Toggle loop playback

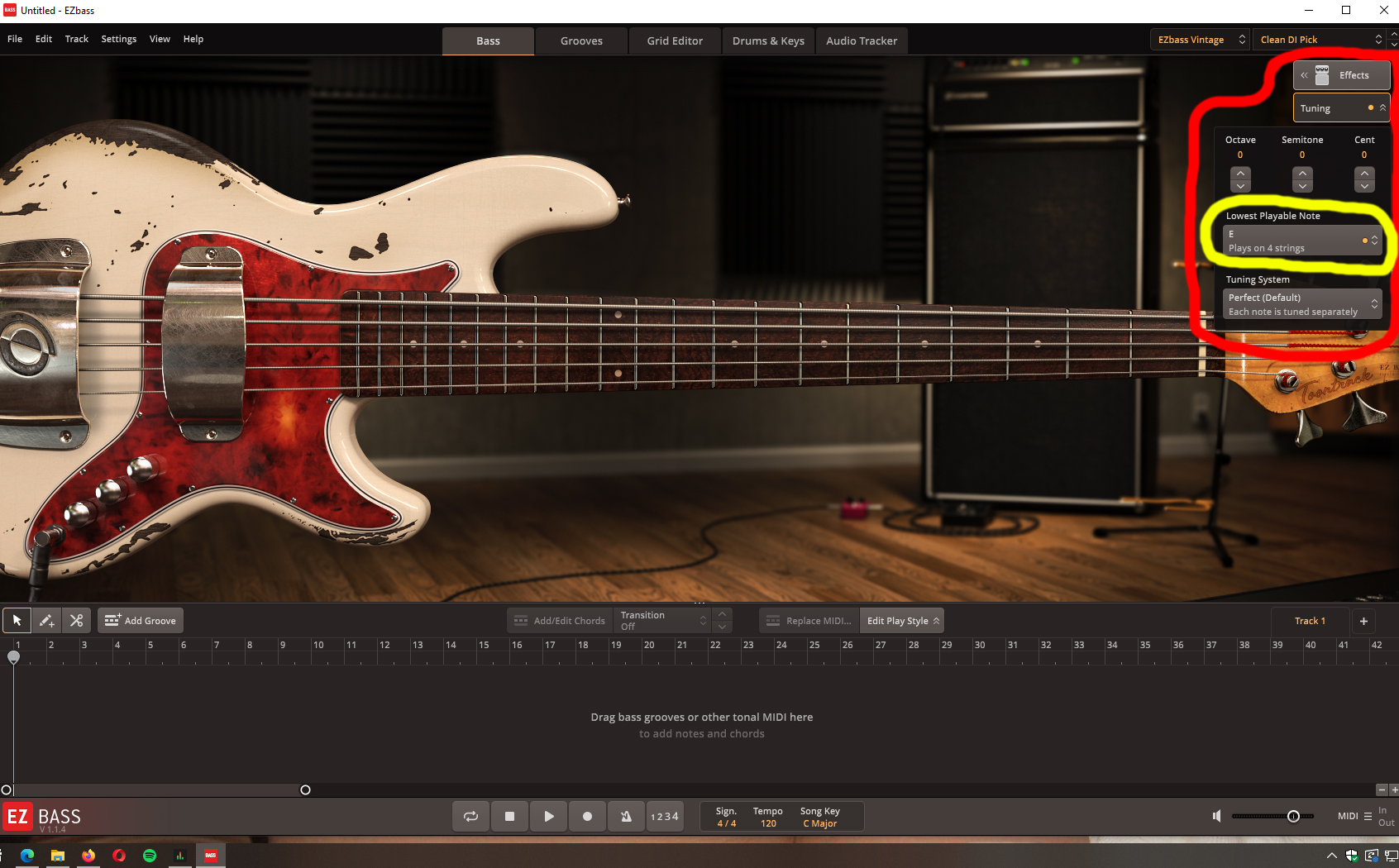(x=470, y=816)
